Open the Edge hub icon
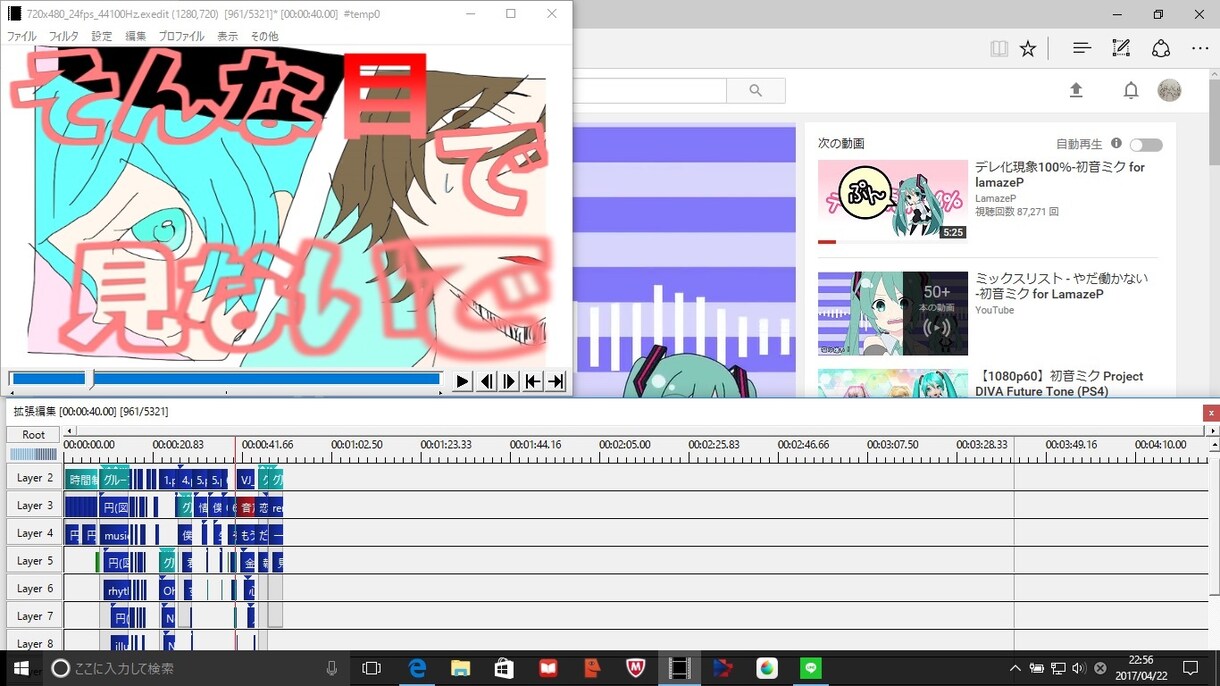 coord(1081,48)
